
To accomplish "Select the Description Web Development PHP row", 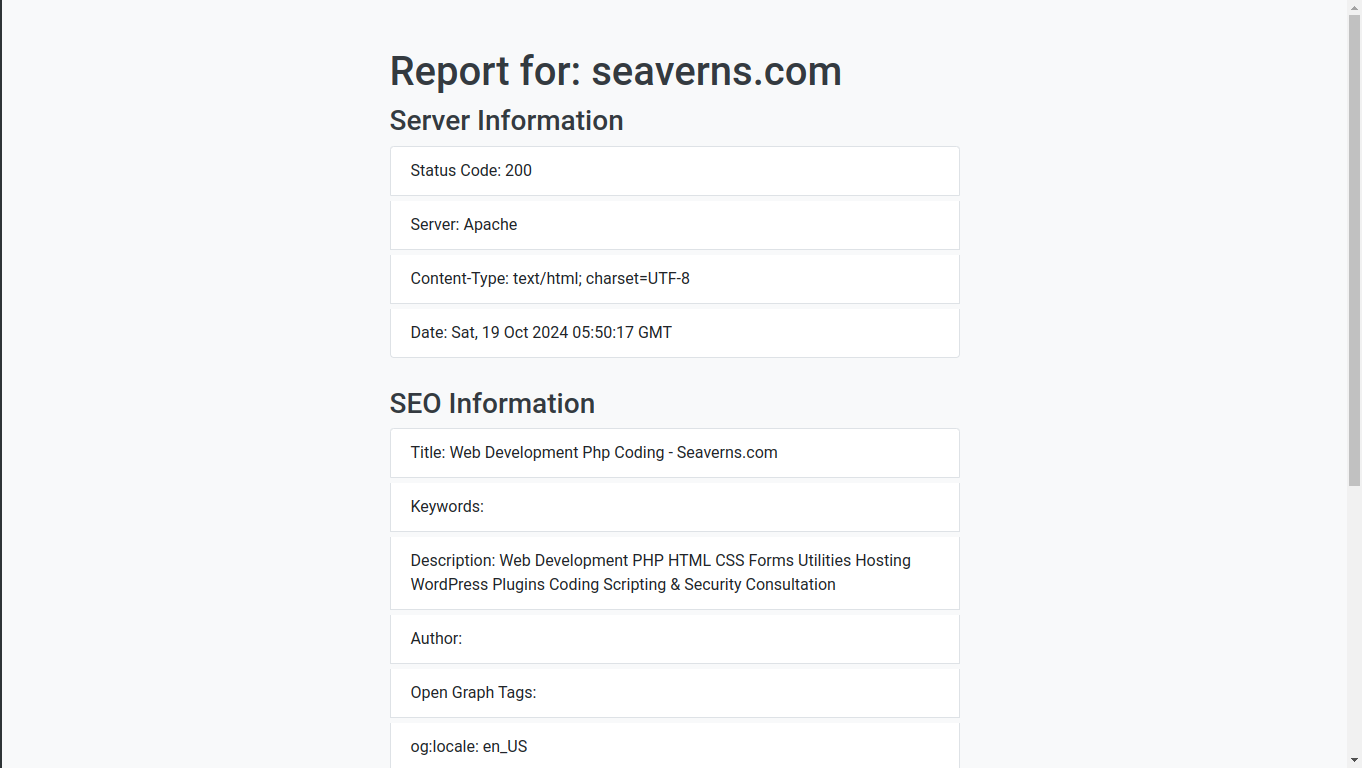I will pos(674,573).
